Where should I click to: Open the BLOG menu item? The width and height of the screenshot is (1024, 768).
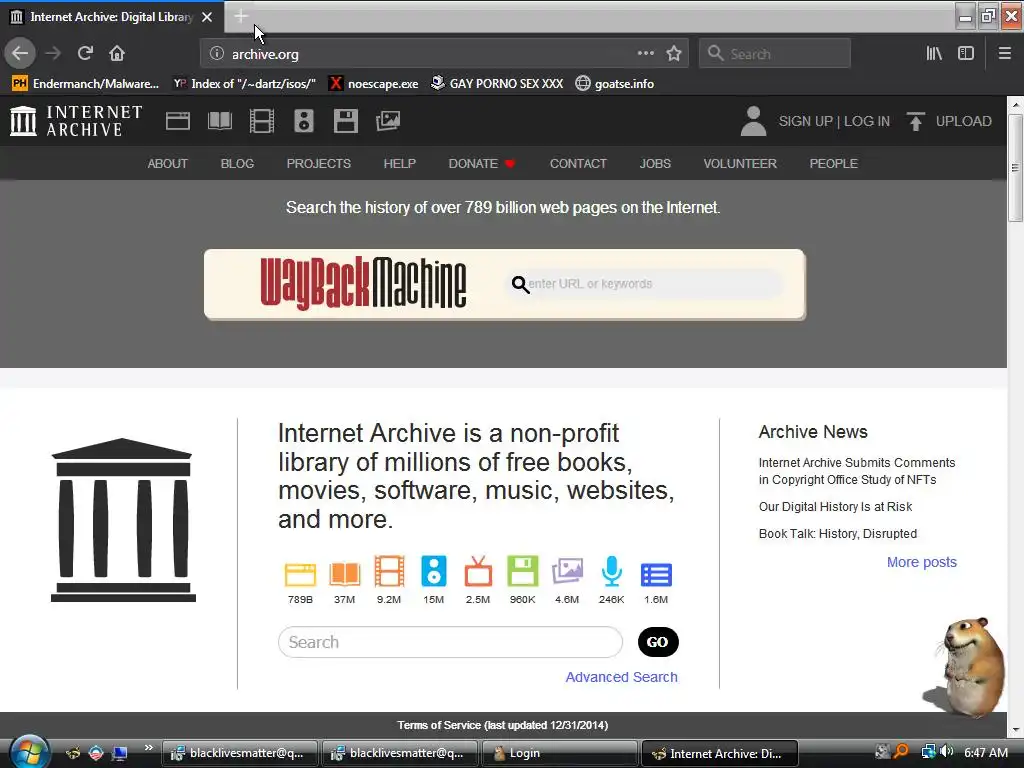(x=237, y=164)
